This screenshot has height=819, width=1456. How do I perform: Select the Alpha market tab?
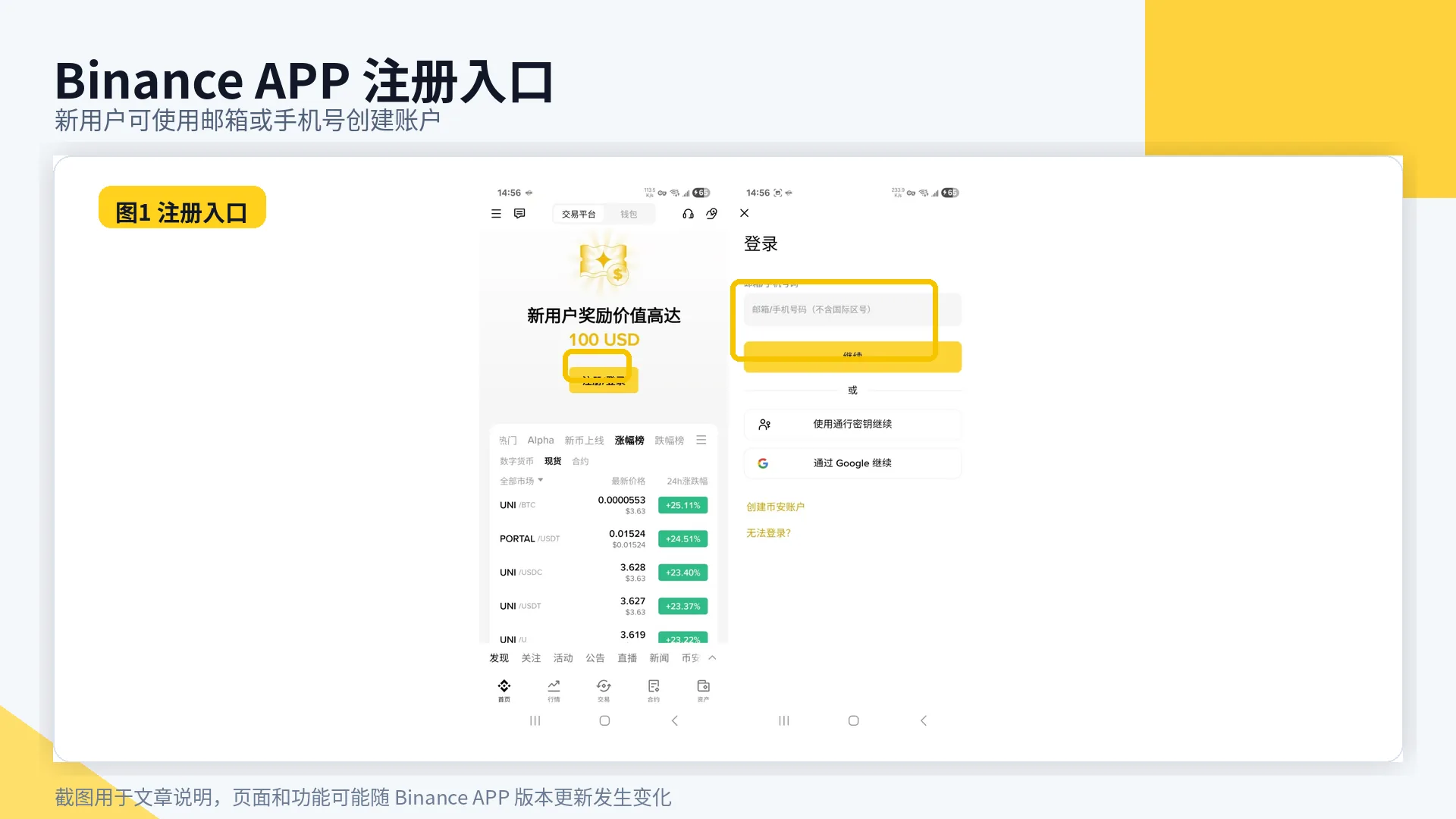click(541, 441)
